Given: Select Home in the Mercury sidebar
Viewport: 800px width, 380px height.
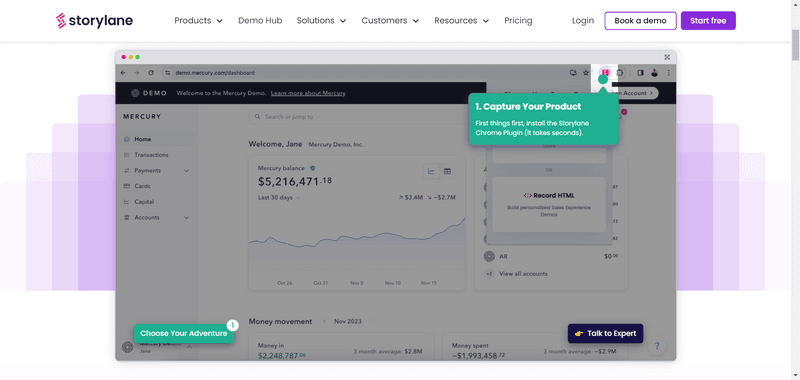Looking at the screenshot, I should (157, 139).
